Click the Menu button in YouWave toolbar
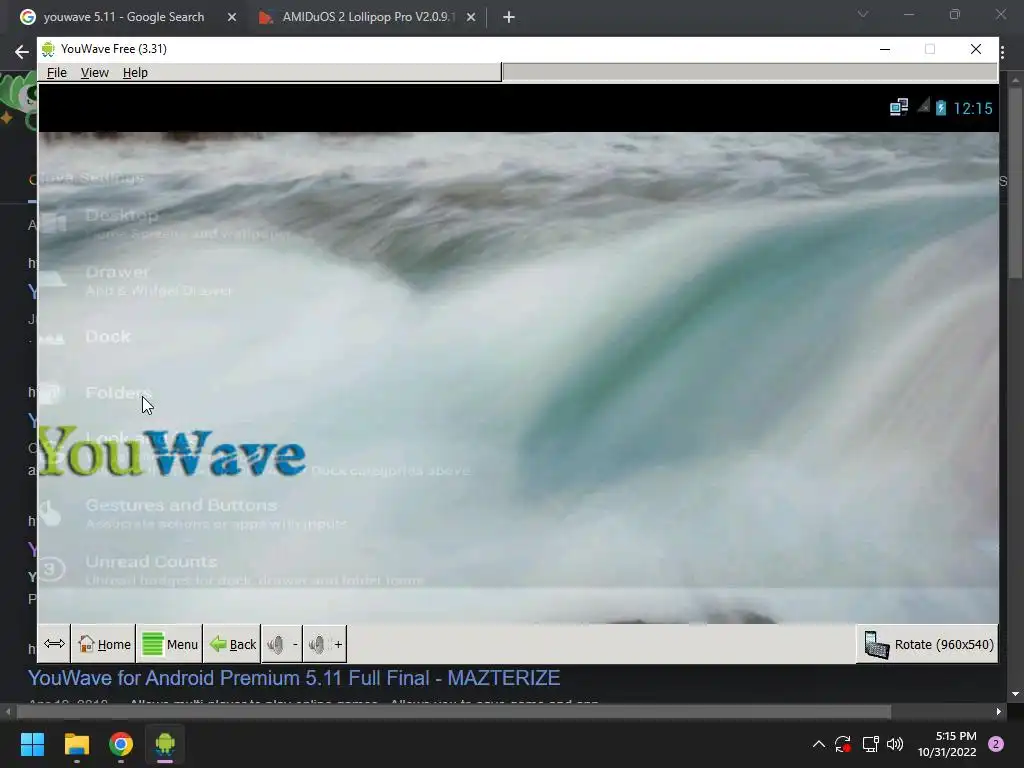Image resolution: width=1024 pixels, height=768 pixels. 170,644
